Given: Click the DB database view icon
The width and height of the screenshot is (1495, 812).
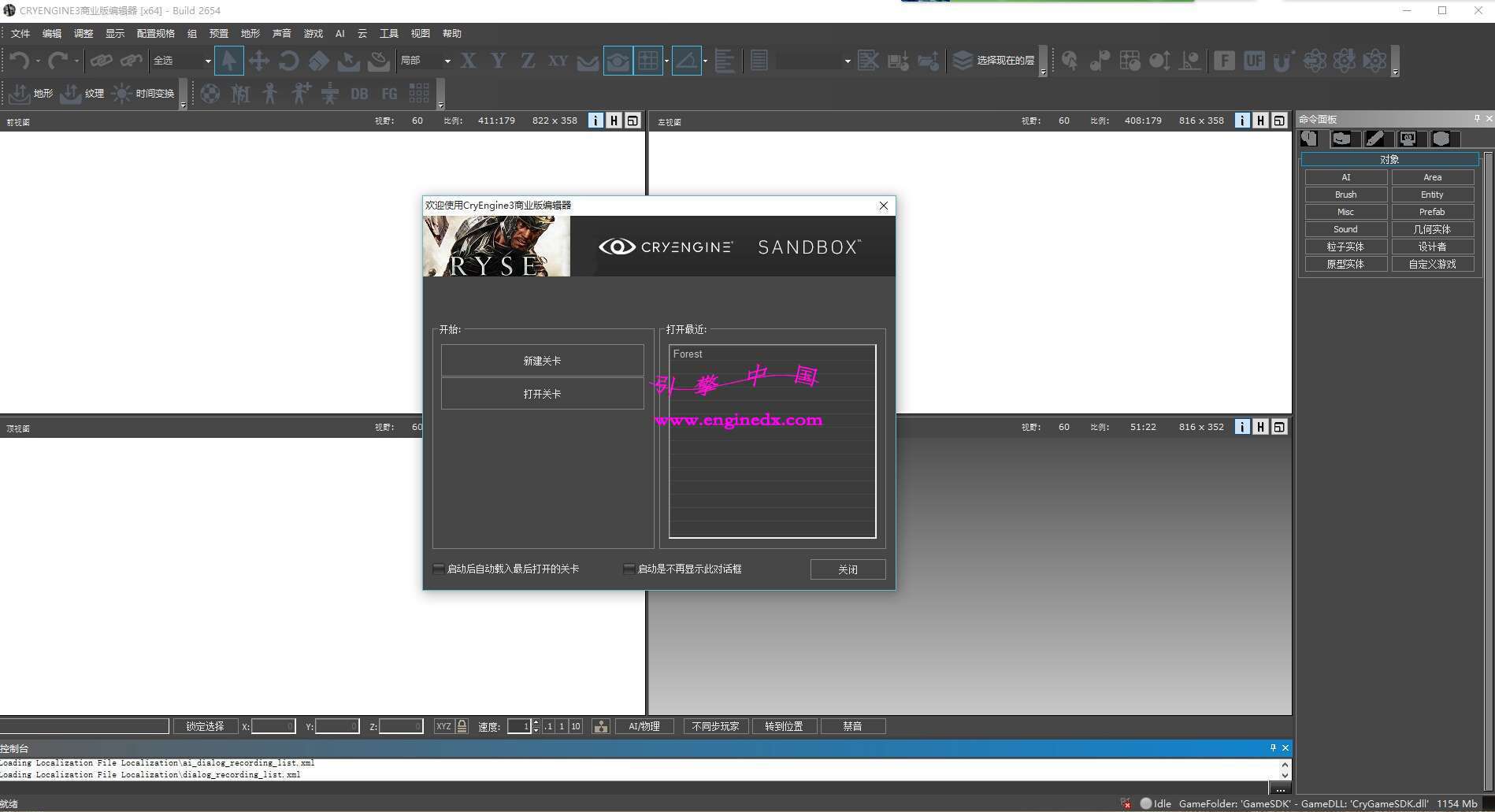Looking at the screenshot, I should point(360,94).
